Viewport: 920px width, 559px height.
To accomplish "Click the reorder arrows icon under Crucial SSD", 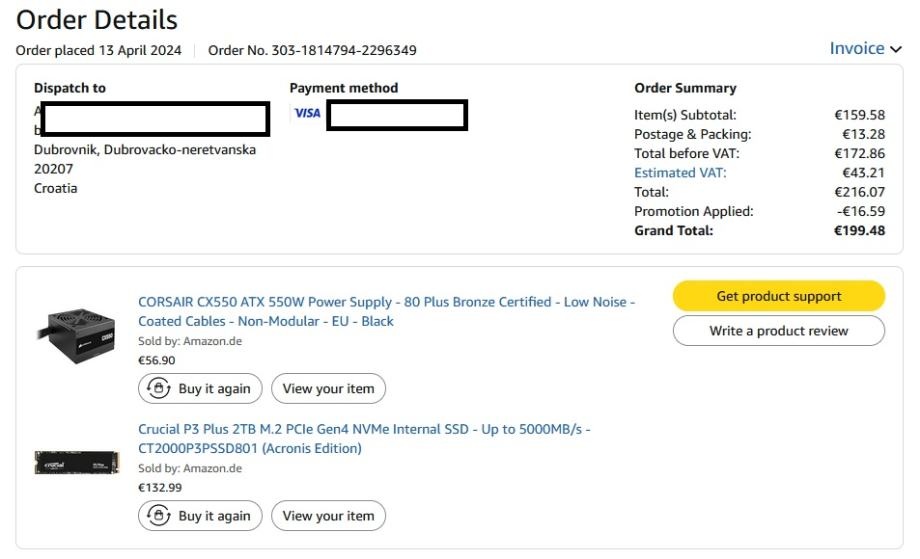I will [158, 516].
